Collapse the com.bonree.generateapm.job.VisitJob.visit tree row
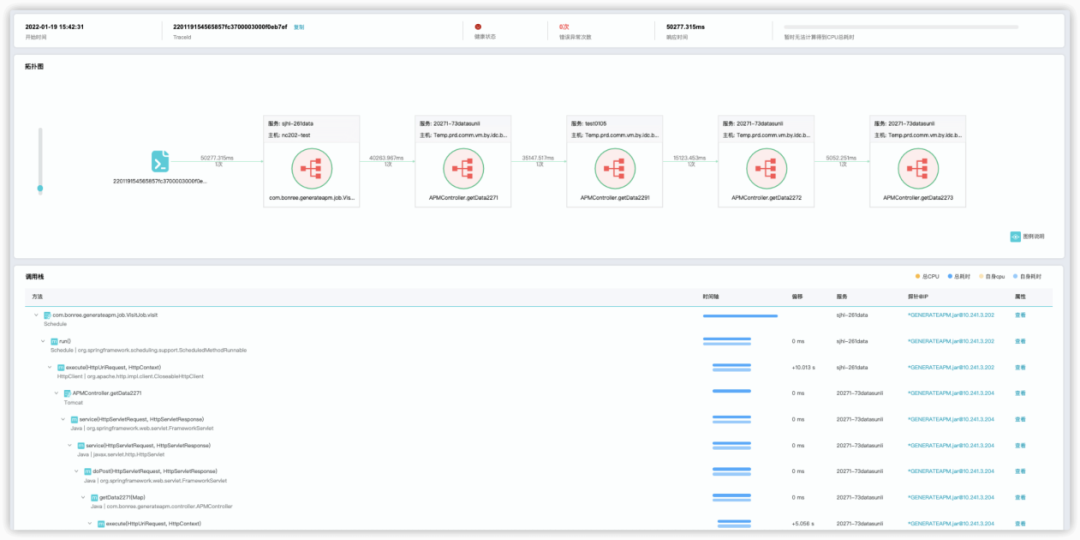 tap(37, 315)
